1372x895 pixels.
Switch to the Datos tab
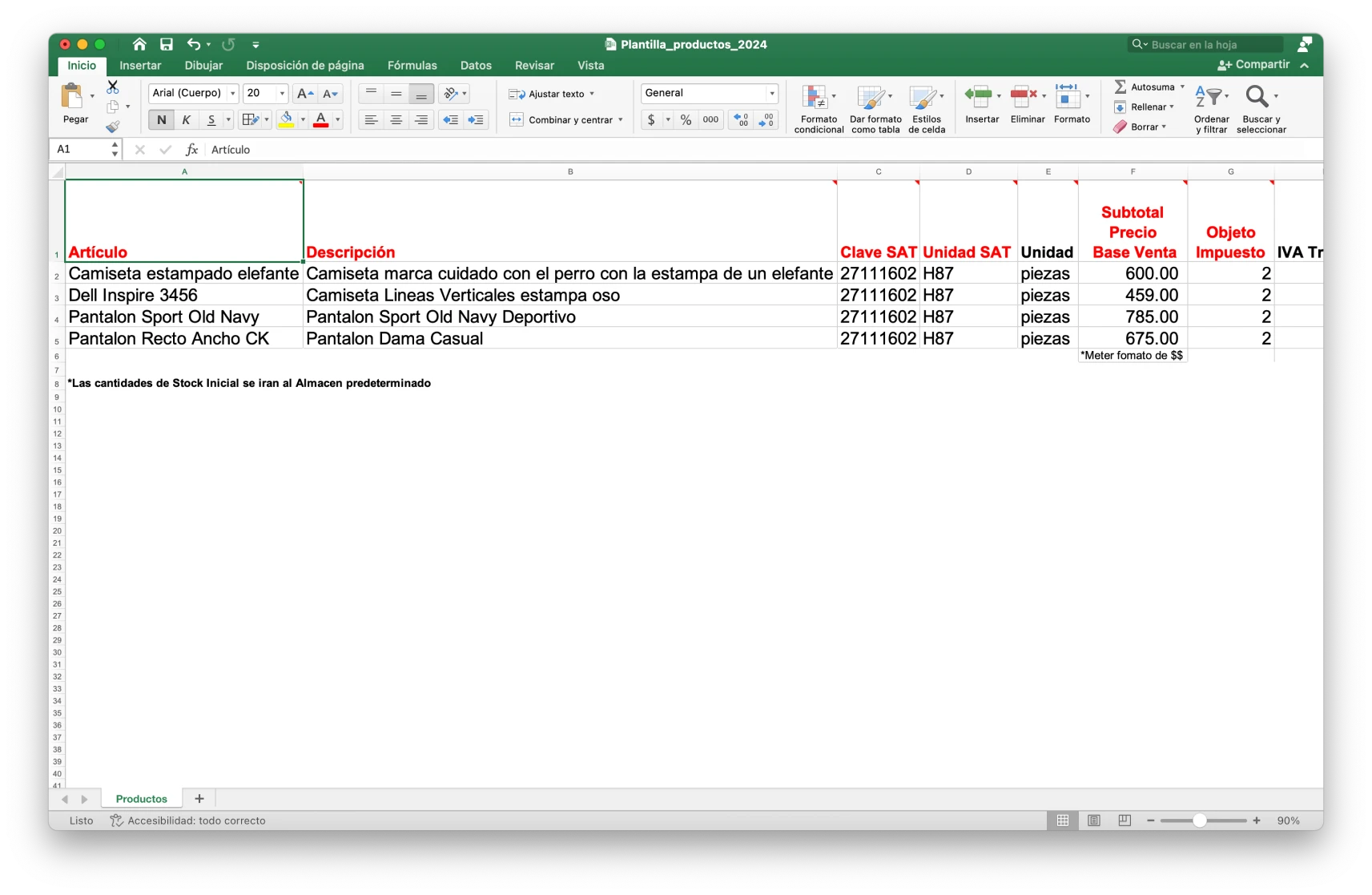click(x=476, y=66)
